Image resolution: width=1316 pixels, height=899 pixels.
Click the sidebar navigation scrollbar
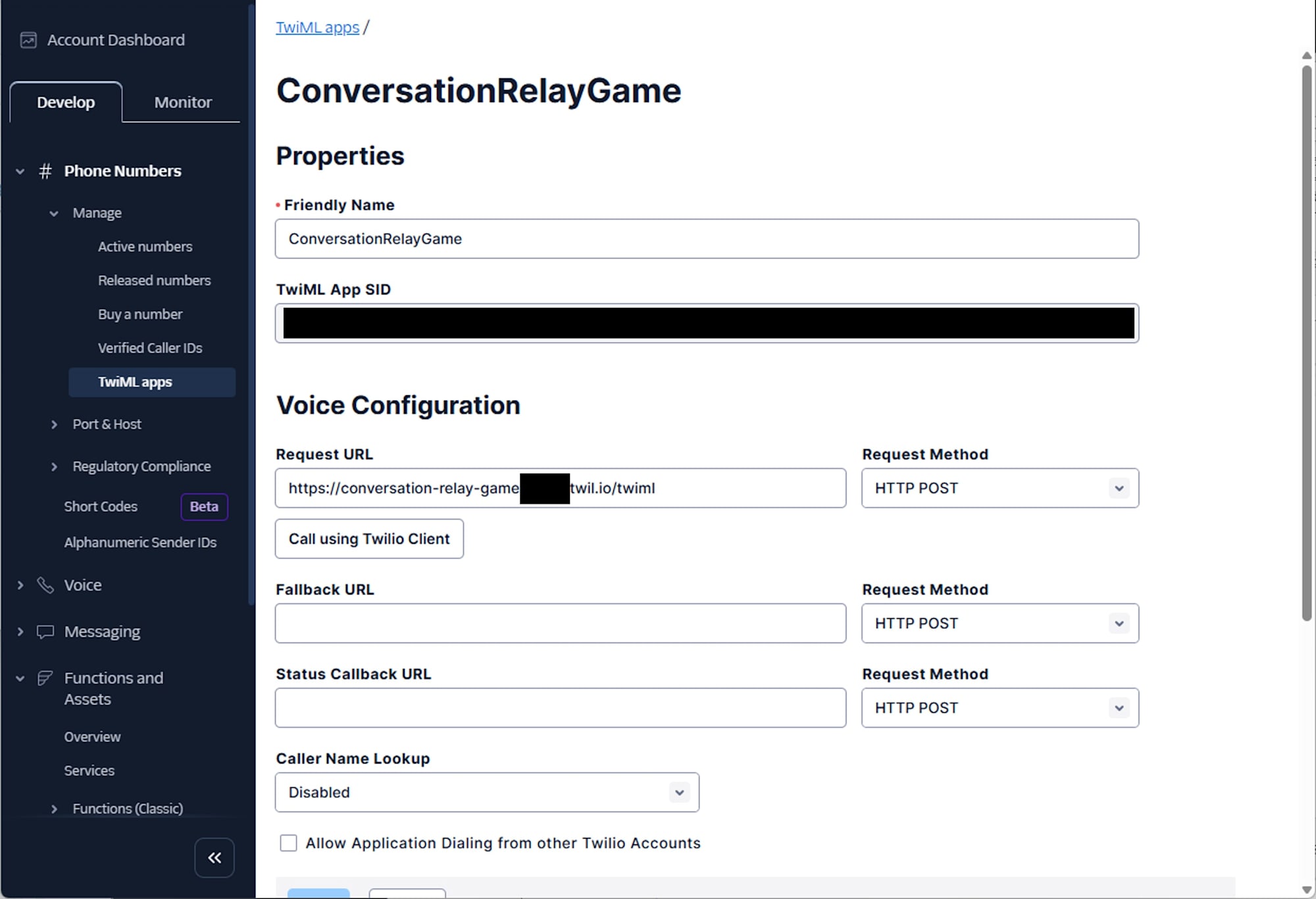tap(251, 304)
